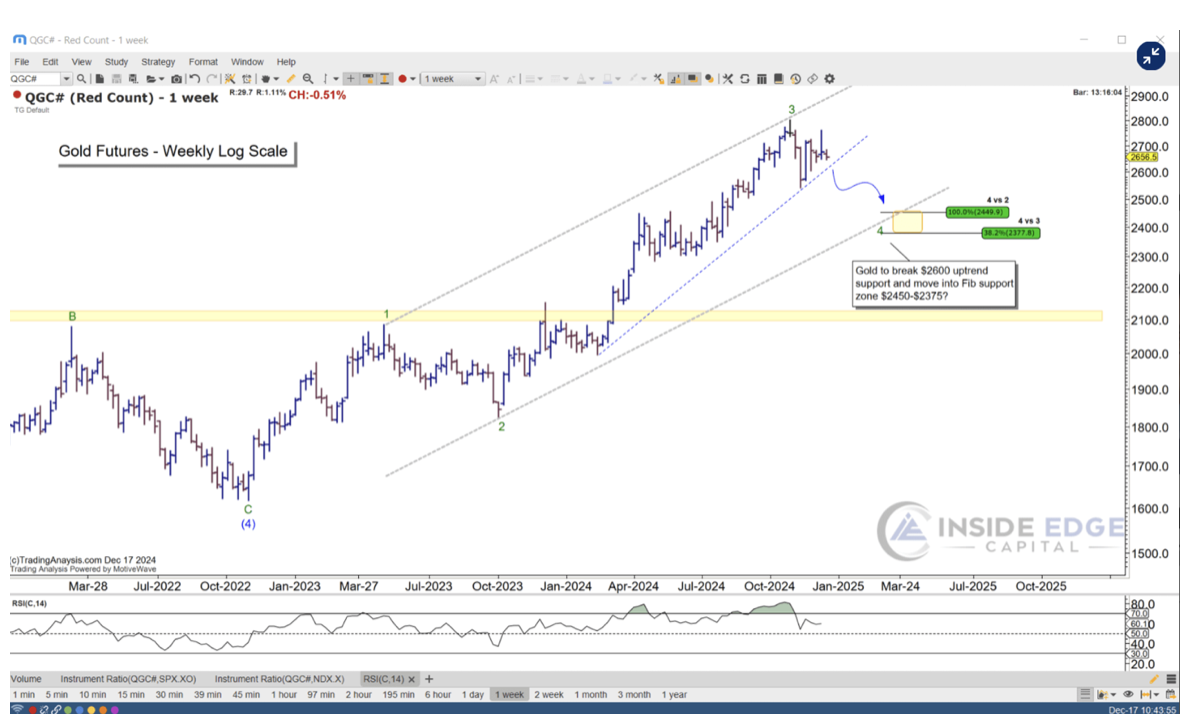This screenshot has height=724, width=1190.
Task: Close the RSI(C,14) tab
Action: point(413,678)
